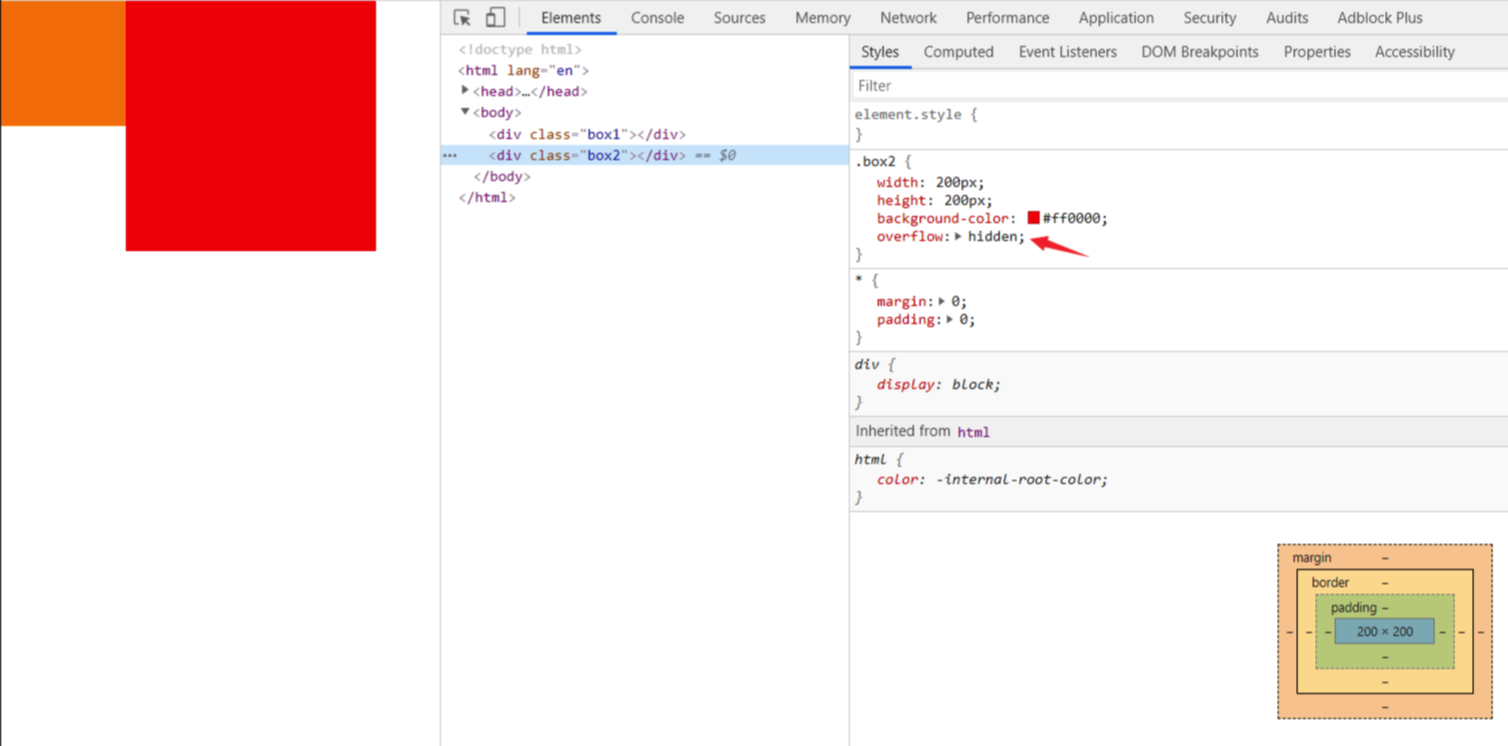Switch to the Console tab
This screenshot has height=746, width=1508.
657,18
